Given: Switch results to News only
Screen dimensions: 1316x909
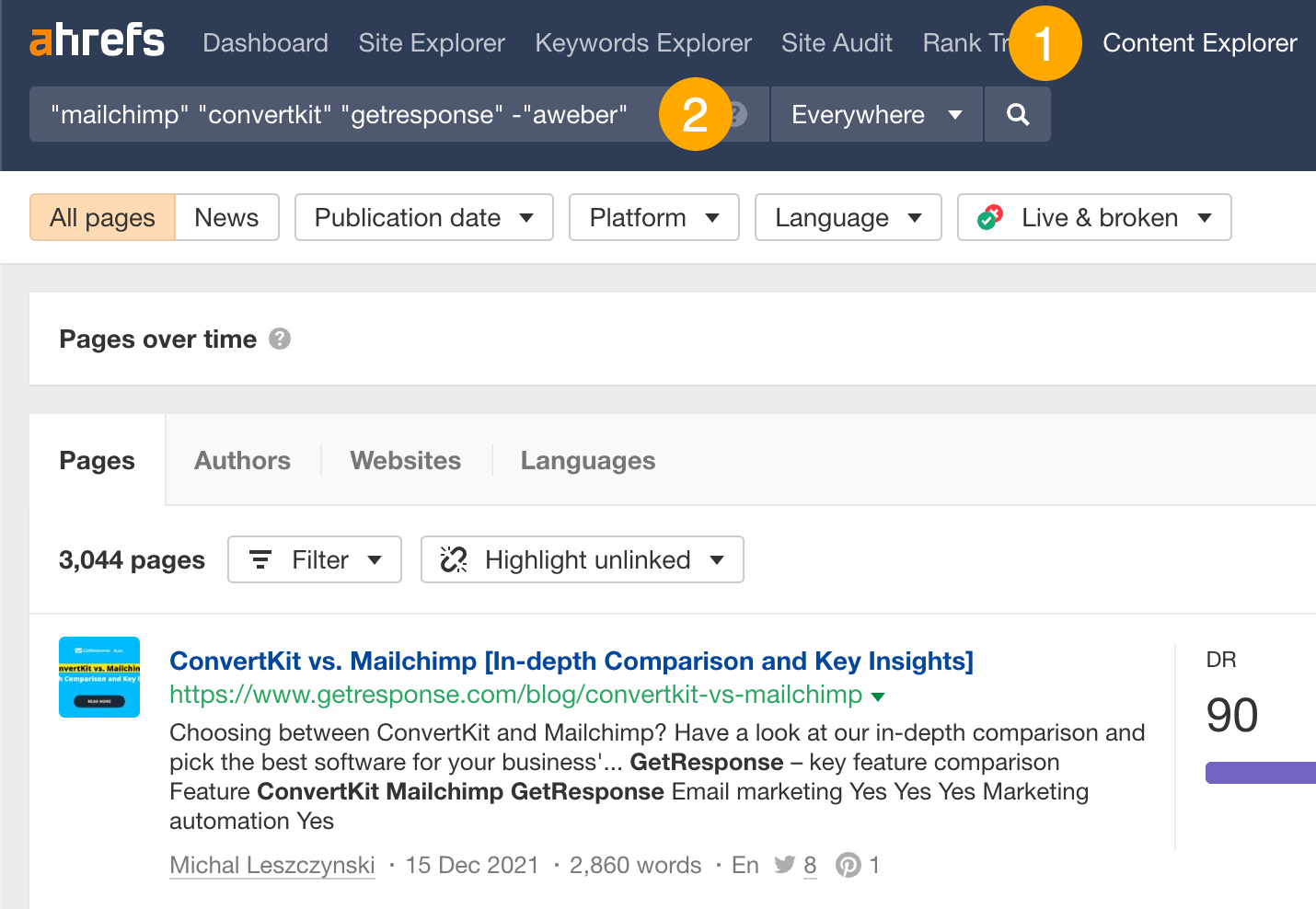Looking at the screenshot, I should [x=225, y=217].
